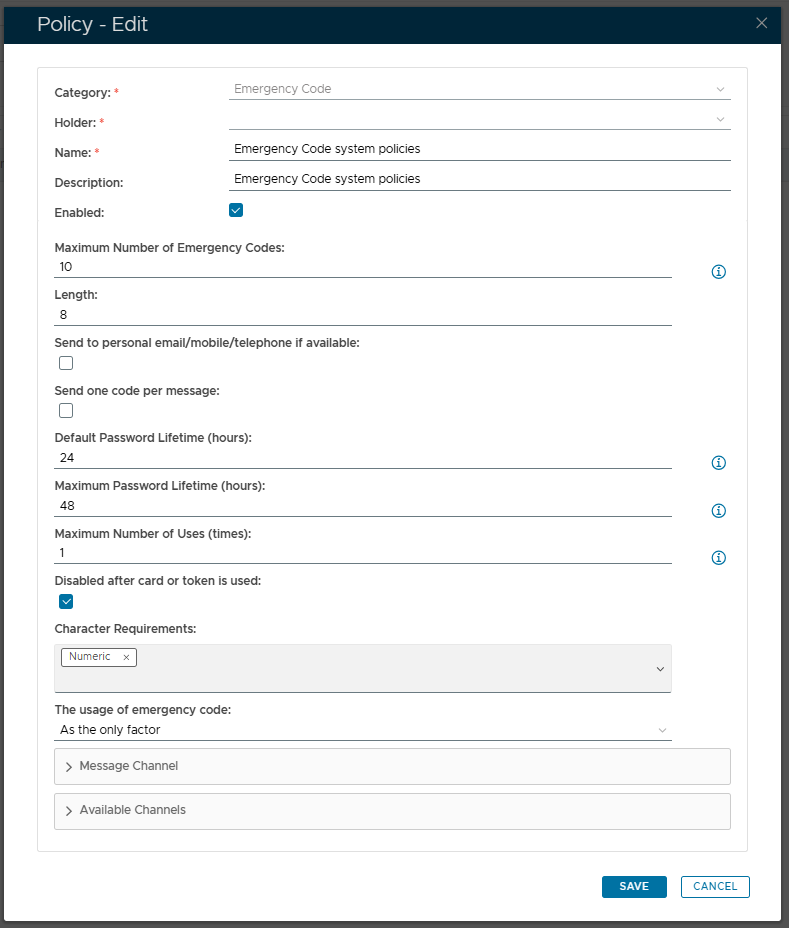This screenshot has height=928, width=789.
Task: Click the Length input field
Action: pos(362,315)
